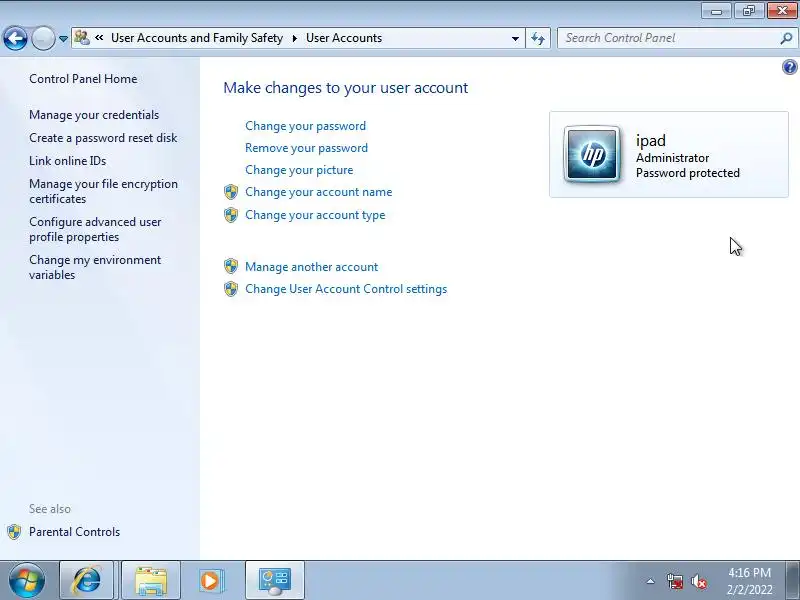Restore down the Control Panel window

pyautogui.click(x=748, y=10)
